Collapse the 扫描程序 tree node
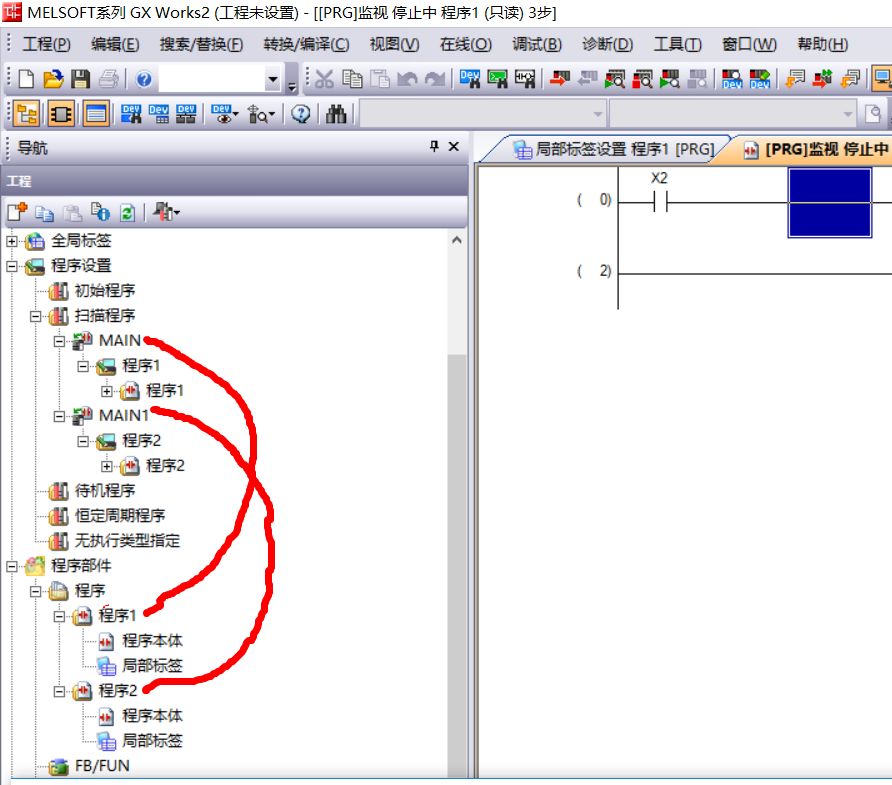 (x=36, y=316)
